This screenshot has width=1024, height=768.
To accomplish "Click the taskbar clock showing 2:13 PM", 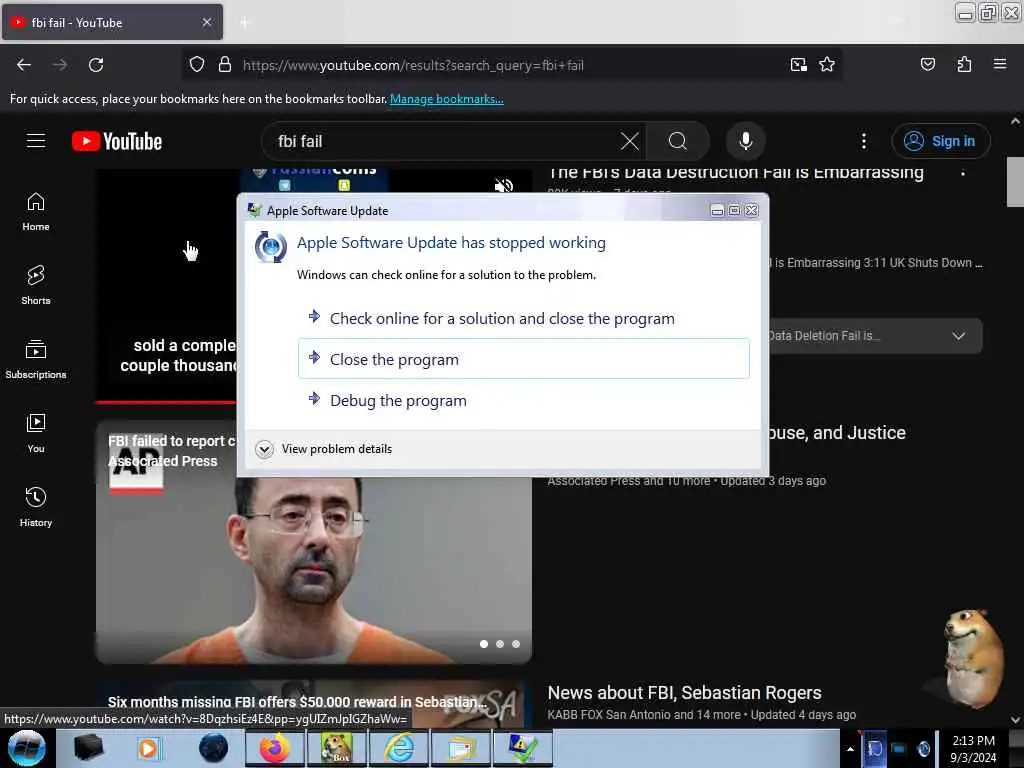I will [973, 749].
